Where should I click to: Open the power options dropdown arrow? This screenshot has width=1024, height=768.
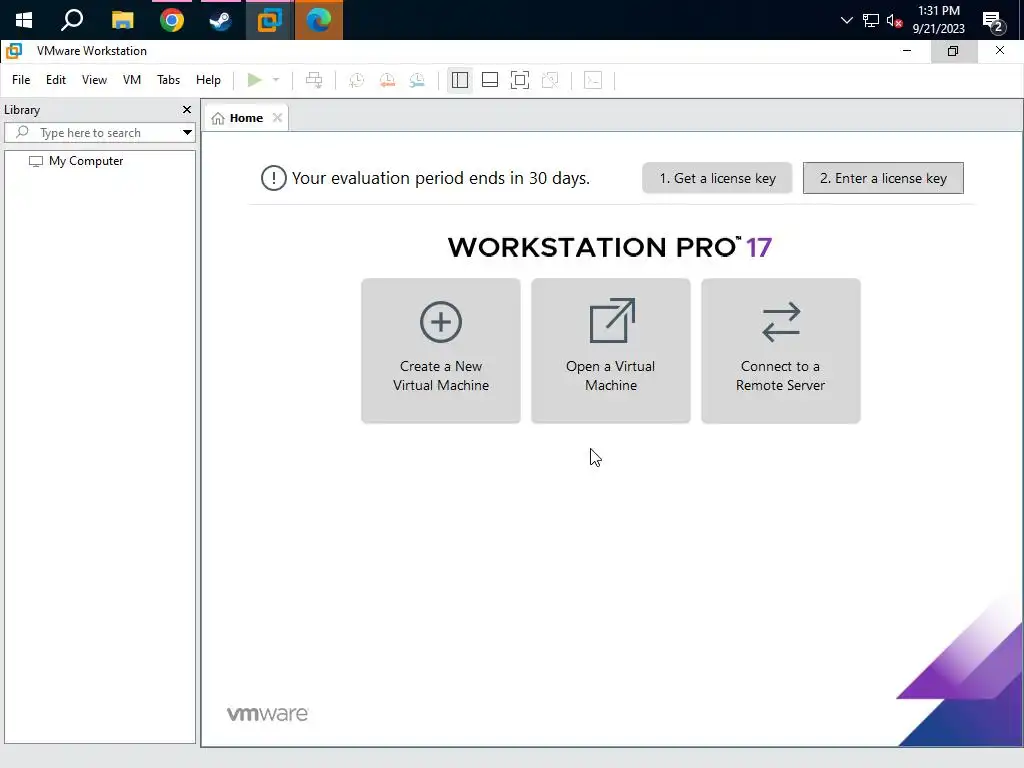(x=276, y=80)
